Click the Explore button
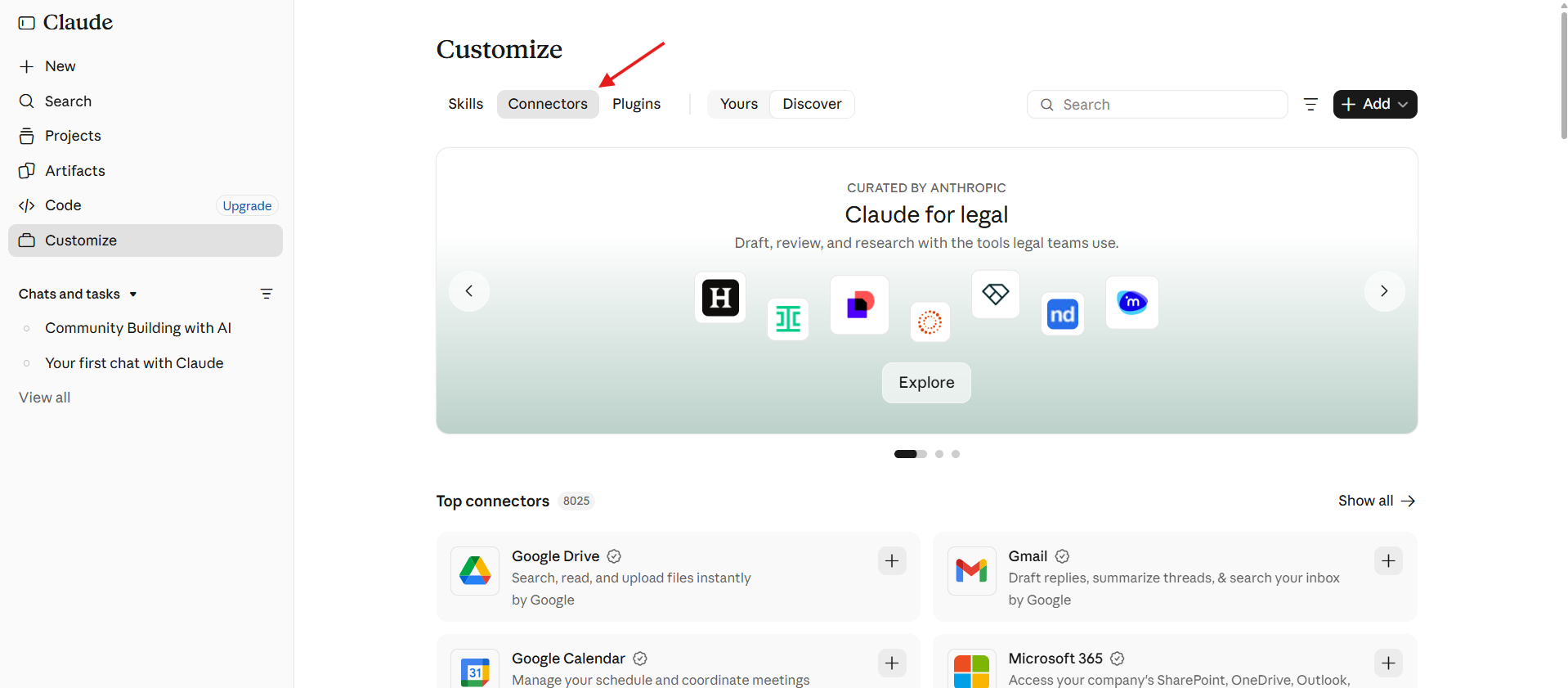The image size is (1568, 688). [x=926, y=383]
